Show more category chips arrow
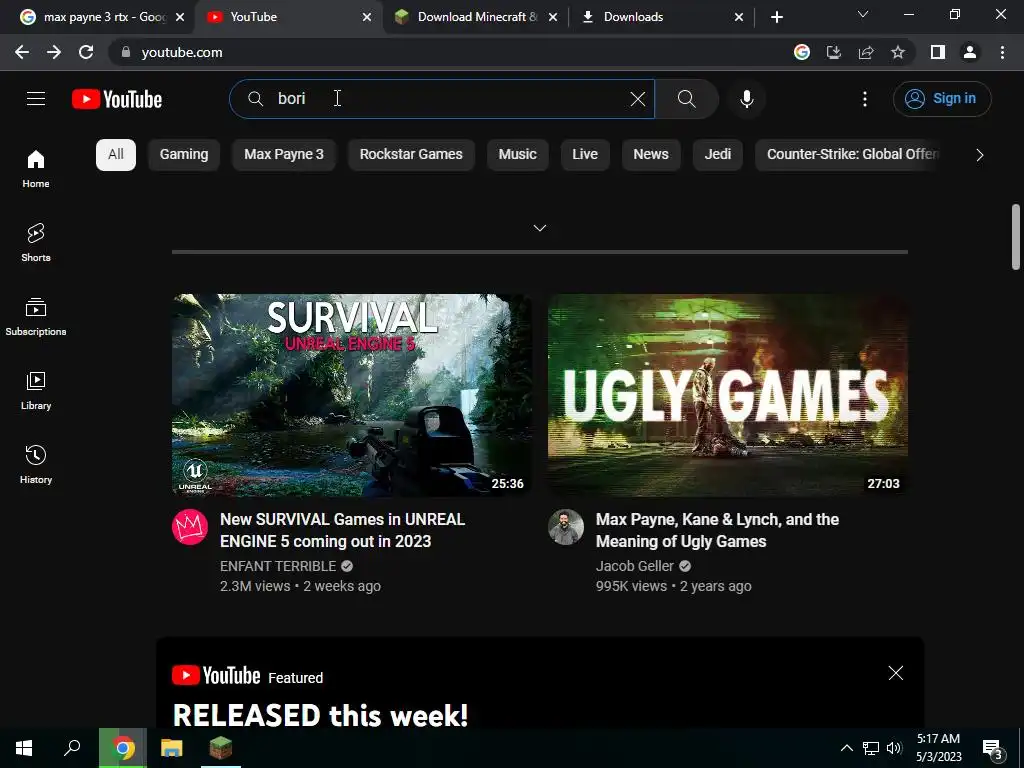This screenshot has height=768, width=1024. pyautogui.click(x=979, y=155)
